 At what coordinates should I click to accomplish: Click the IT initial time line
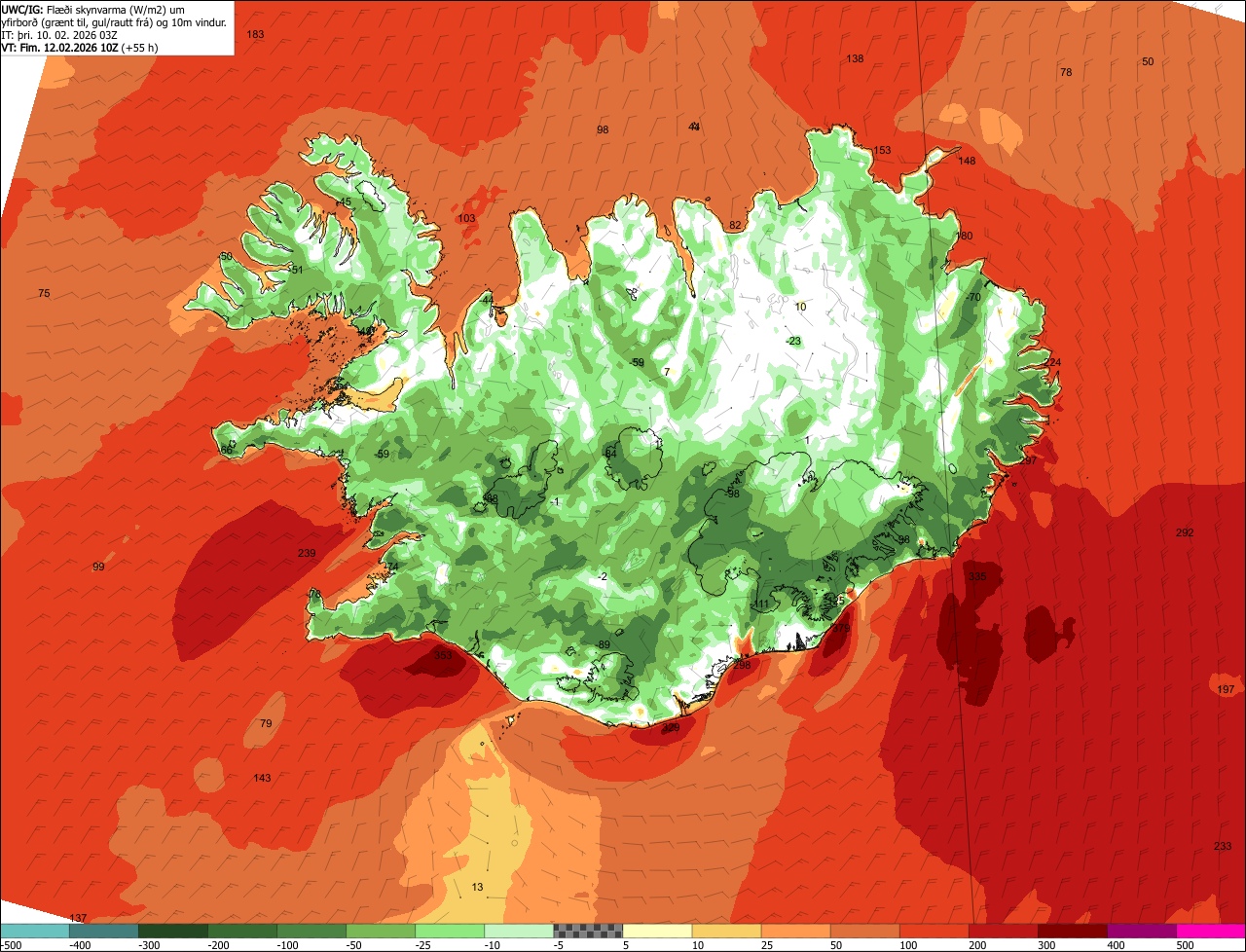(60, 34)
